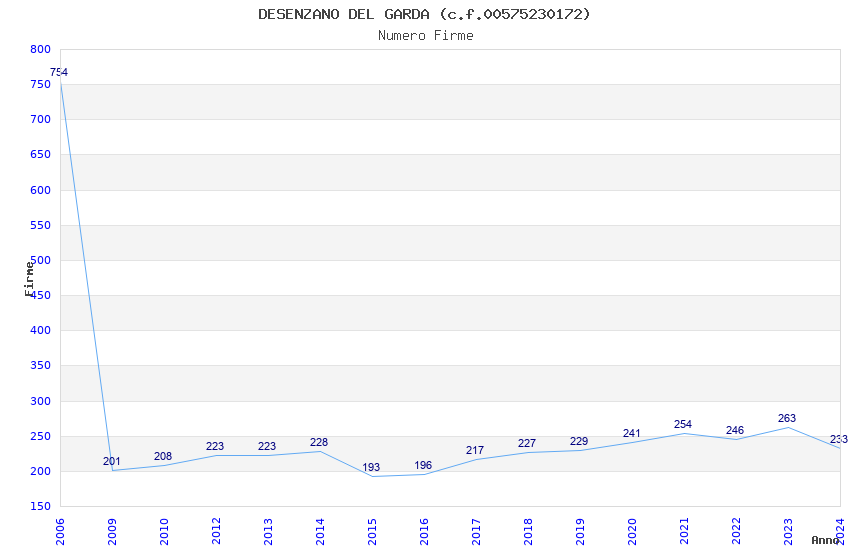Click y-axis value 150
Image resolution: width=850 pixels, height=550 pixels.
click(x=41, y=506)
